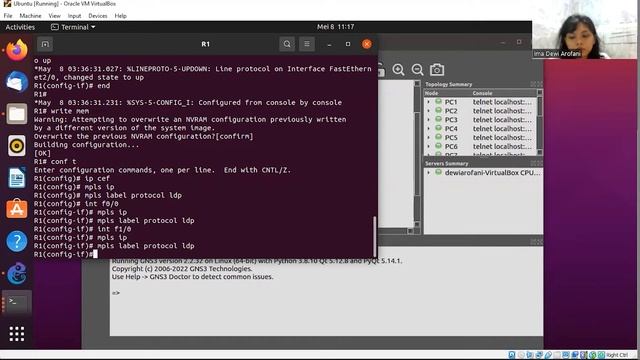Click PC1's green status icon
Screen dimensions: 640x360
tap(438, 102)
